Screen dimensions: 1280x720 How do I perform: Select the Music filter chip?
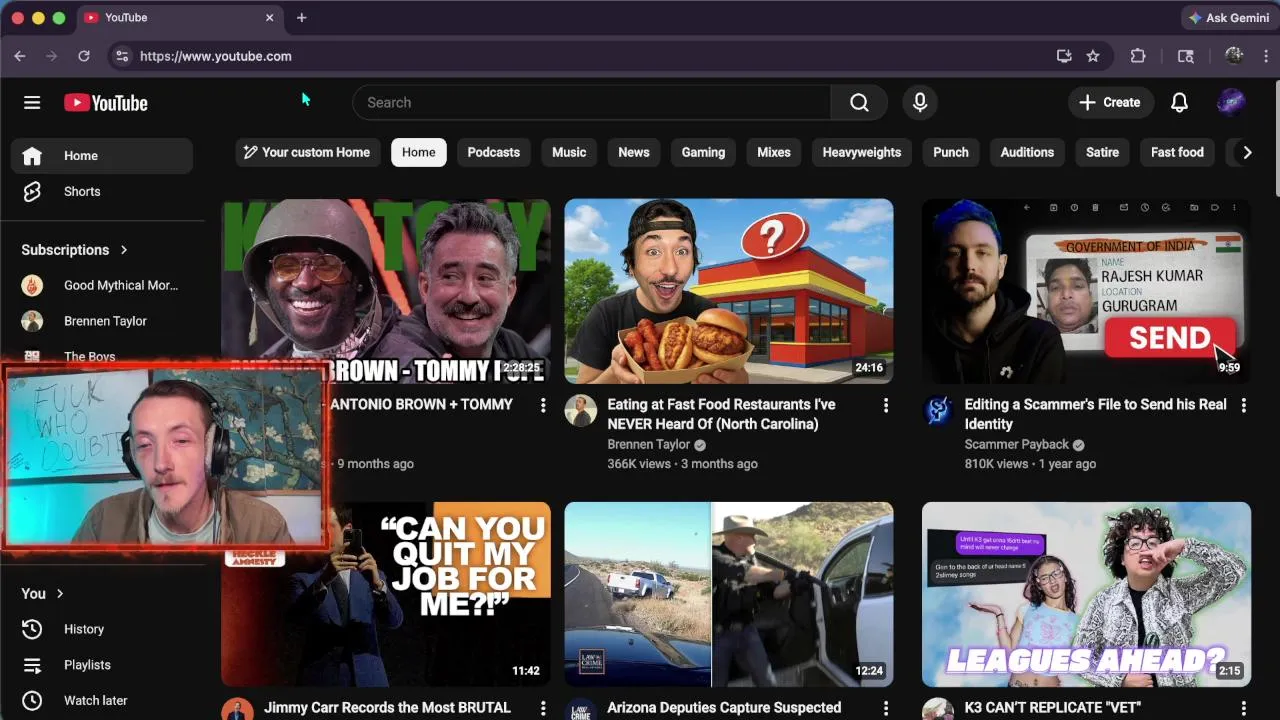tap(569, 152)
